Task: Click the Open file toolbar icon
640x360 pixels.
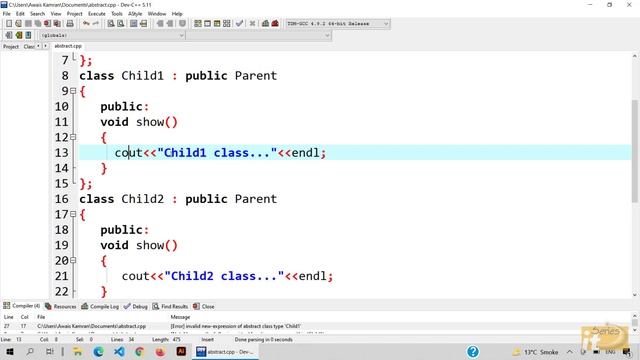Action: coord(18,24)
